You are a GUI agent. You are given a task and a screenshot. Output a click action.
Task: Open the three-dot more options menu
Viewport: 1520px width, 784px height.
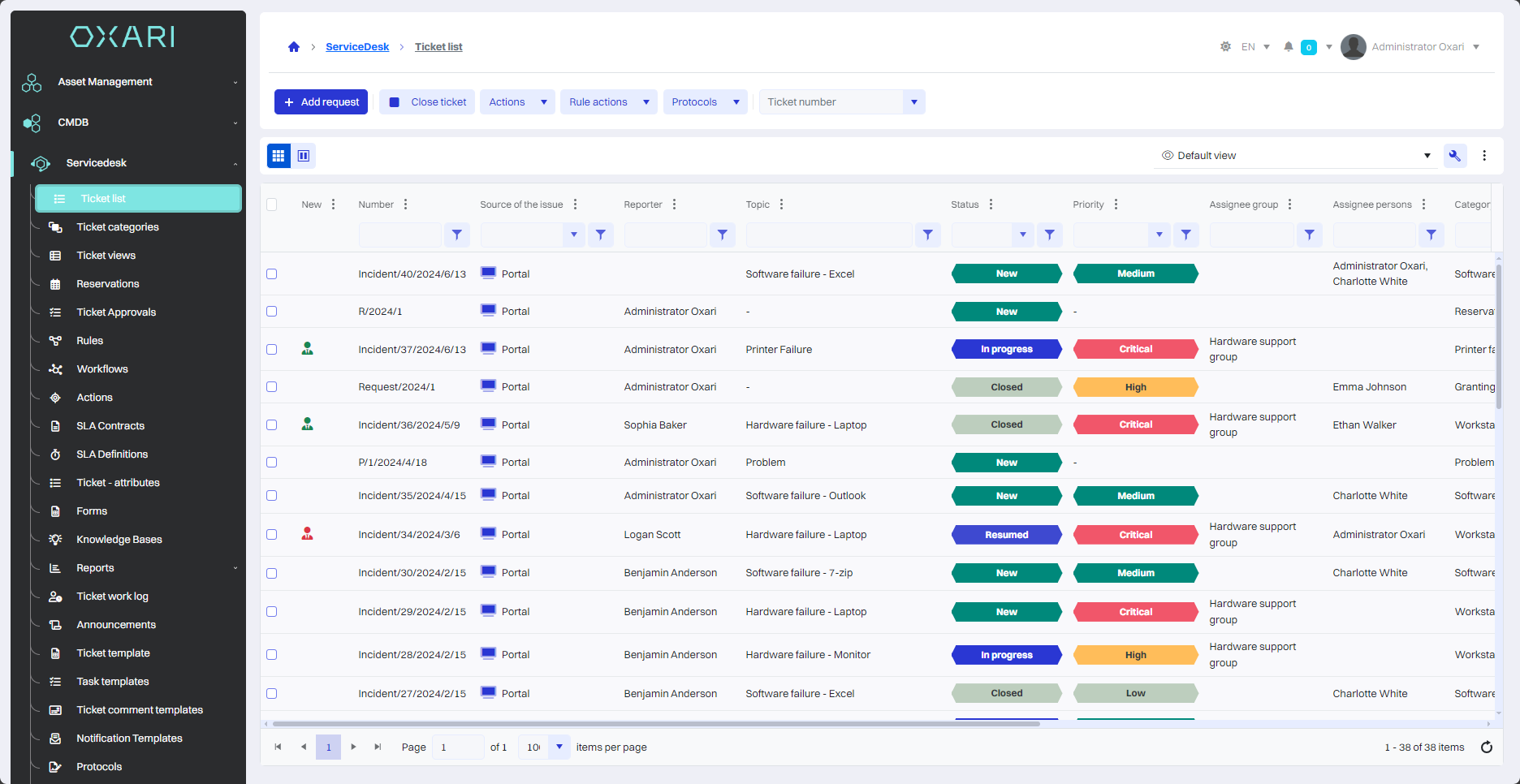[1484, 156]
